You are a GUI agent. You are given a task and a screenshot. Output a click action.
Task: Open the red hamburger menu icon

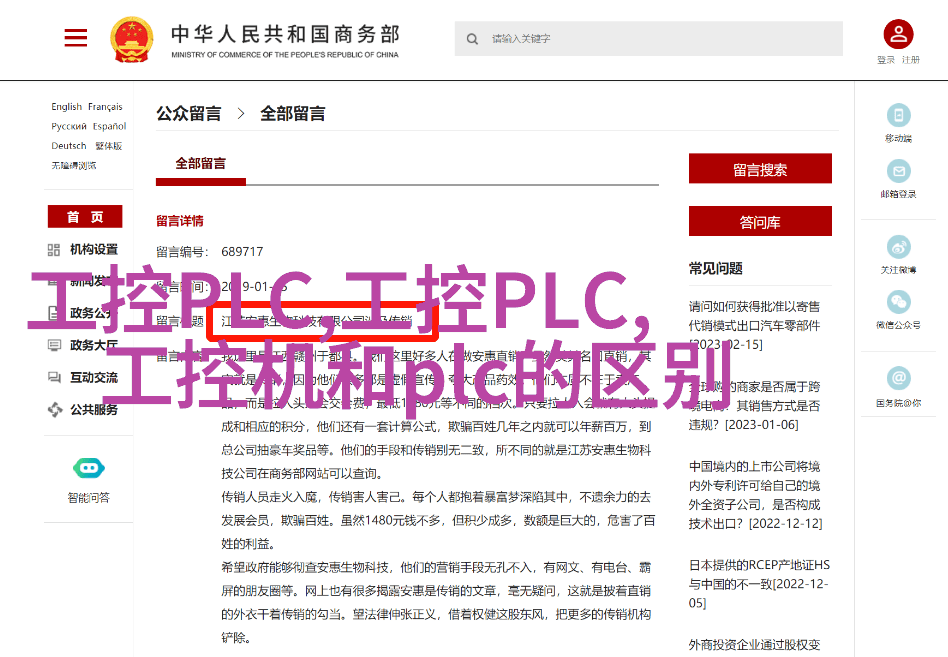(76, 37)
